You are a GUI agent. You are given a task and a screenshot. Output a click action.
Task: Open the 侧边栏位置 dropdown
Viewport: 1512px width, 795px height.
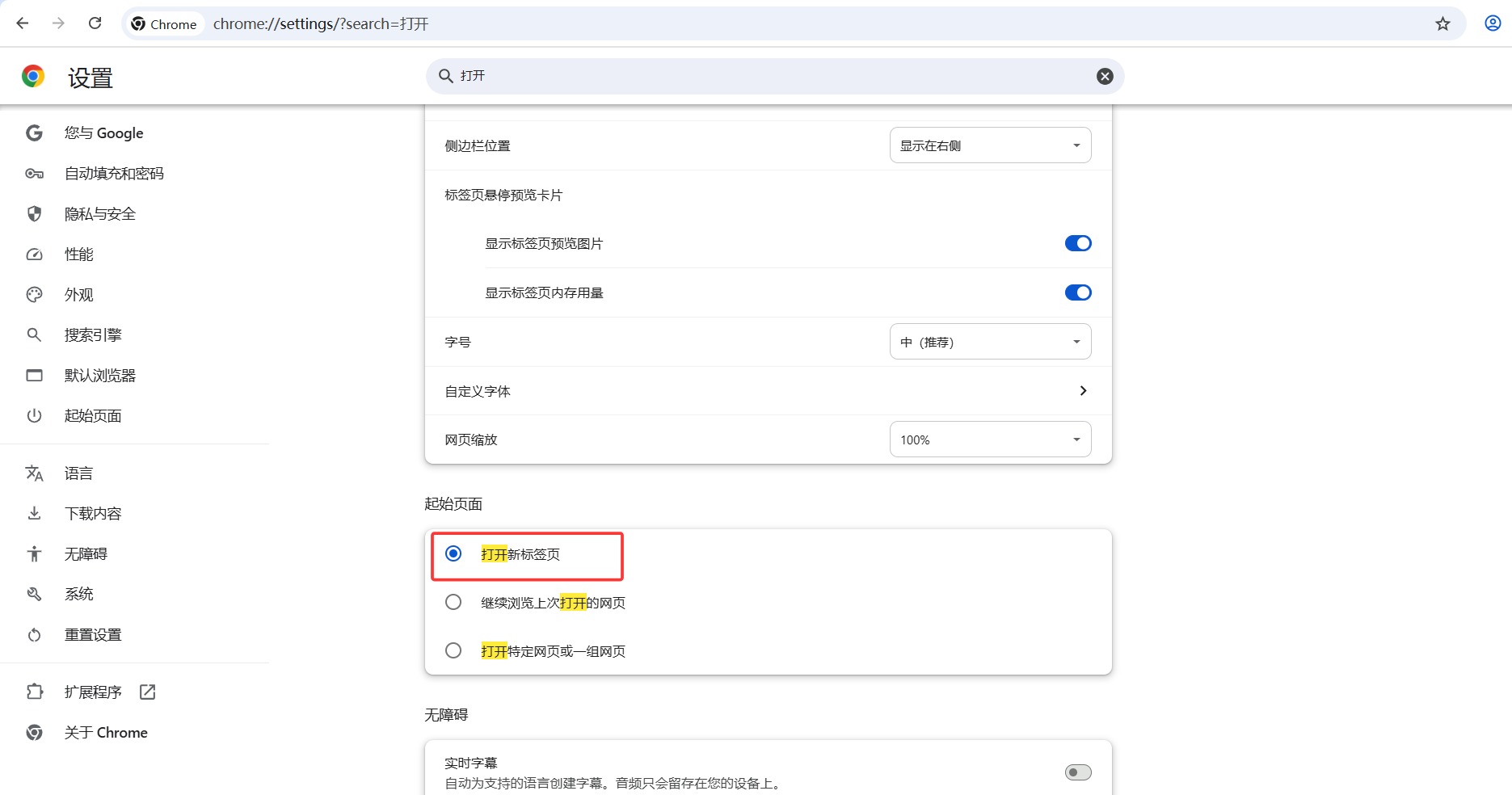pos(990,145)
